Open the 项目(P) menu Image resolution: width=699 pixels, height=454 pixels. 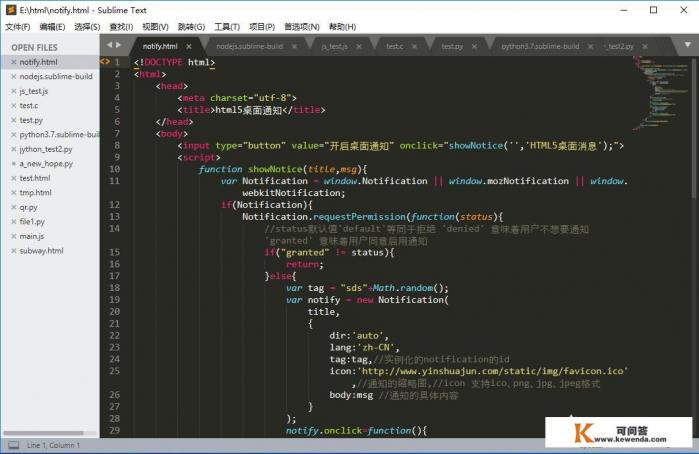(x=262, y=27)
